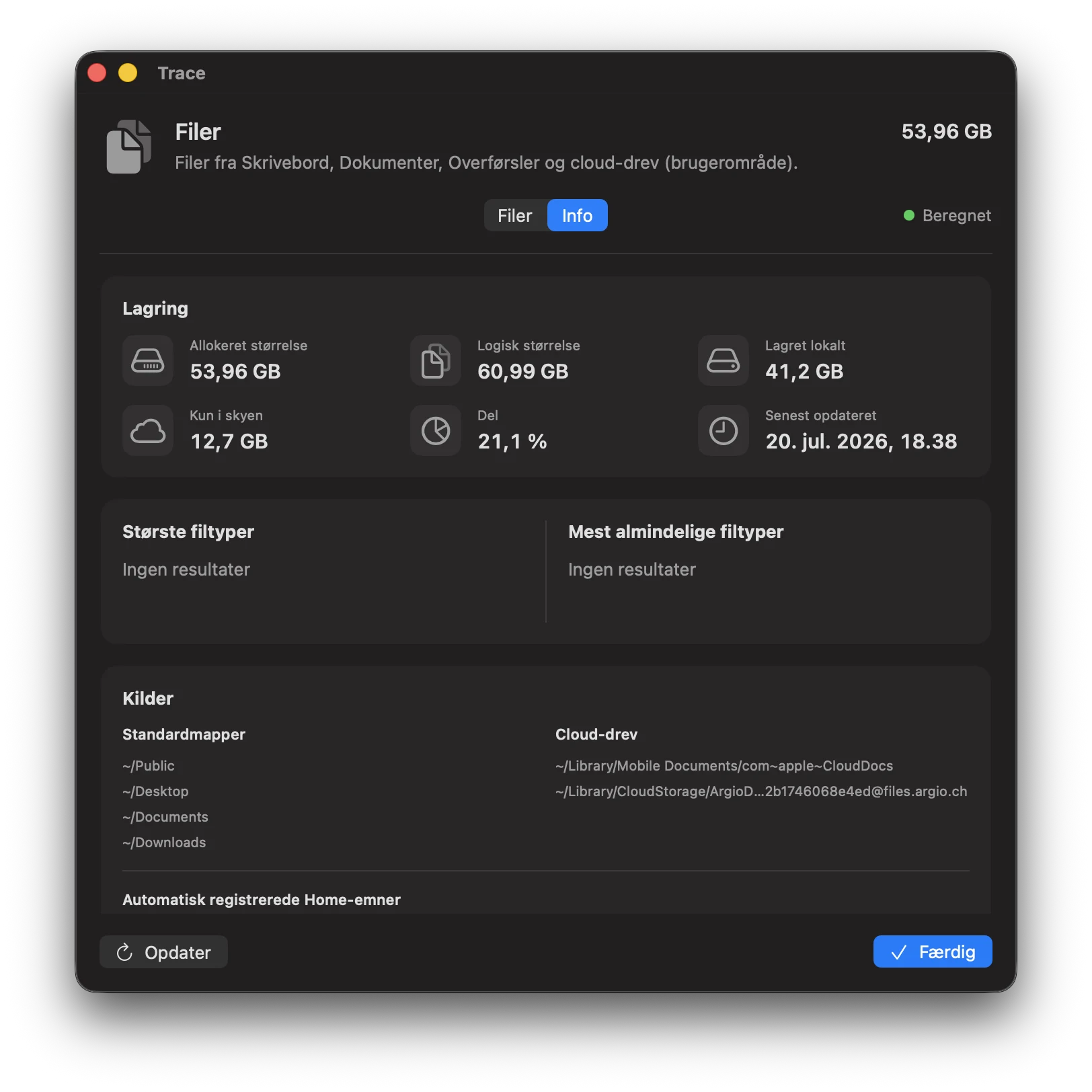
Task: Click the green Beregnet status dot
Action: 909,215
